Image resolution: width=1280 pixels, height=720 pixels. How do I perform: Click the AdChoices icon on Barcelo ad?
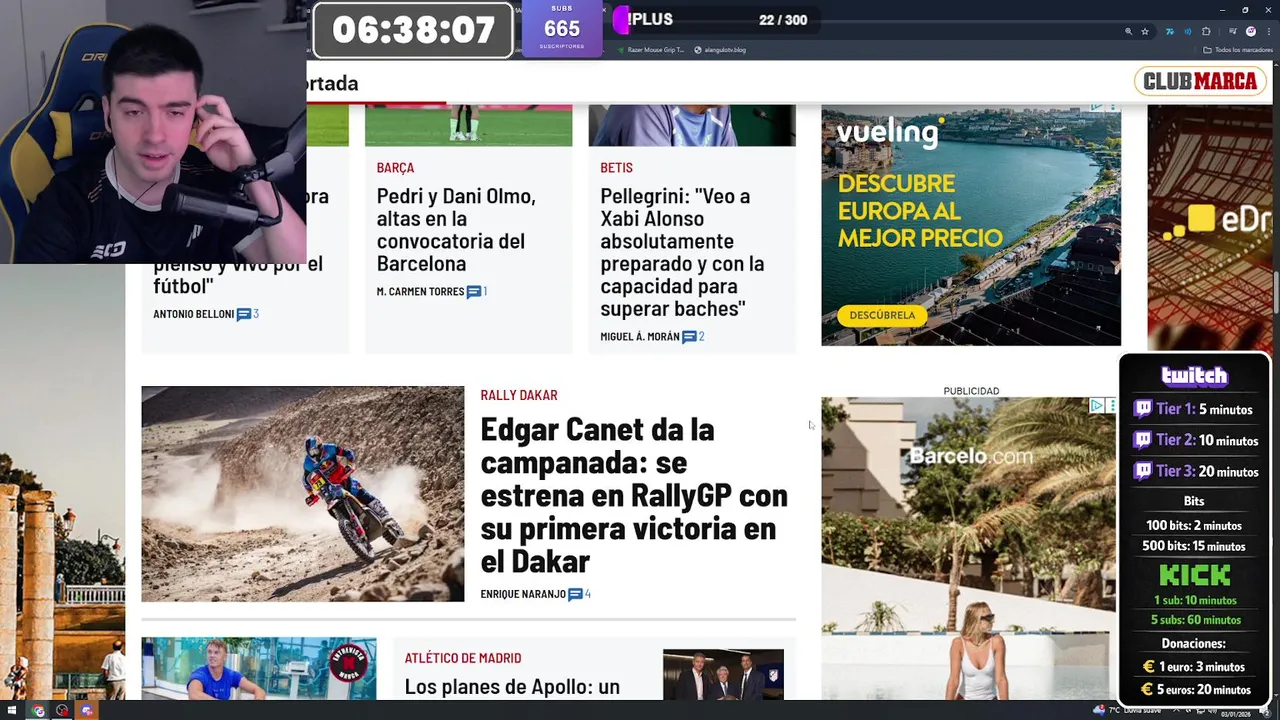tap(1097, 405)
